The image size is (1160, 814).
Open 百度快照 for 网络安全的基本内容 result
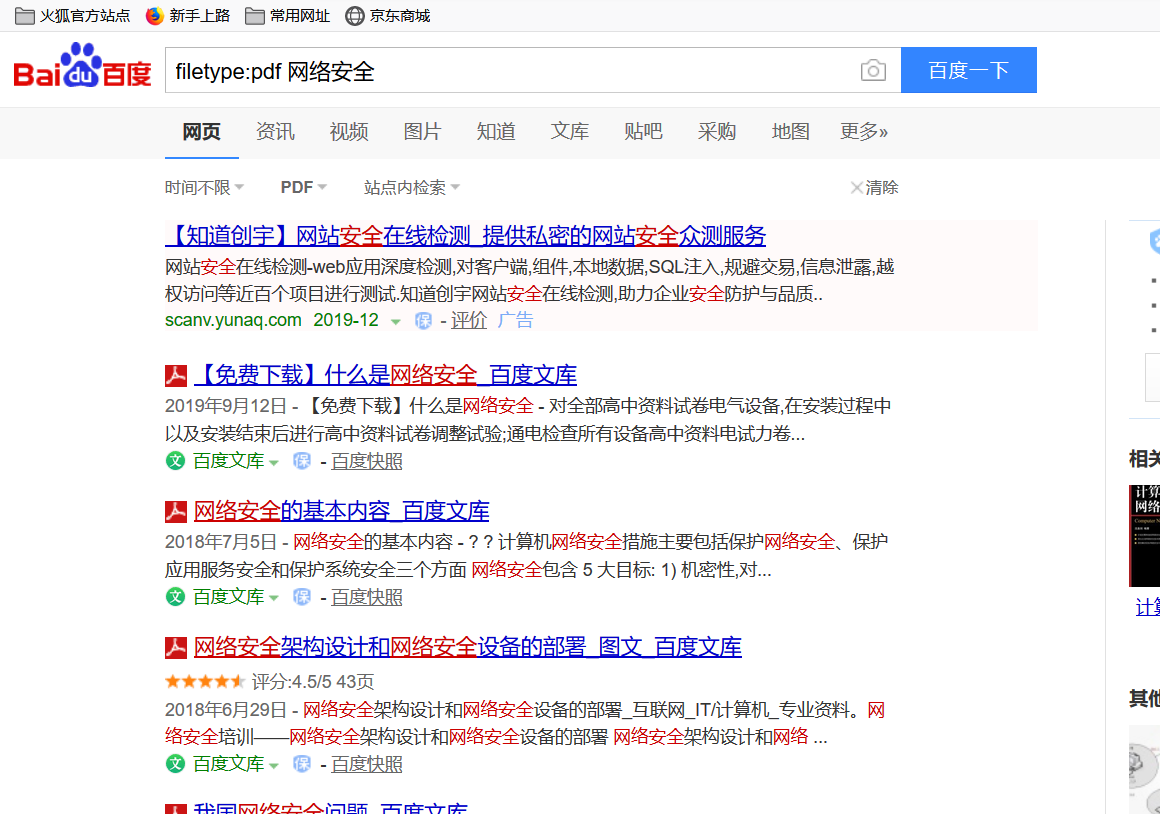pyautogui.click(x=367, y=596)
